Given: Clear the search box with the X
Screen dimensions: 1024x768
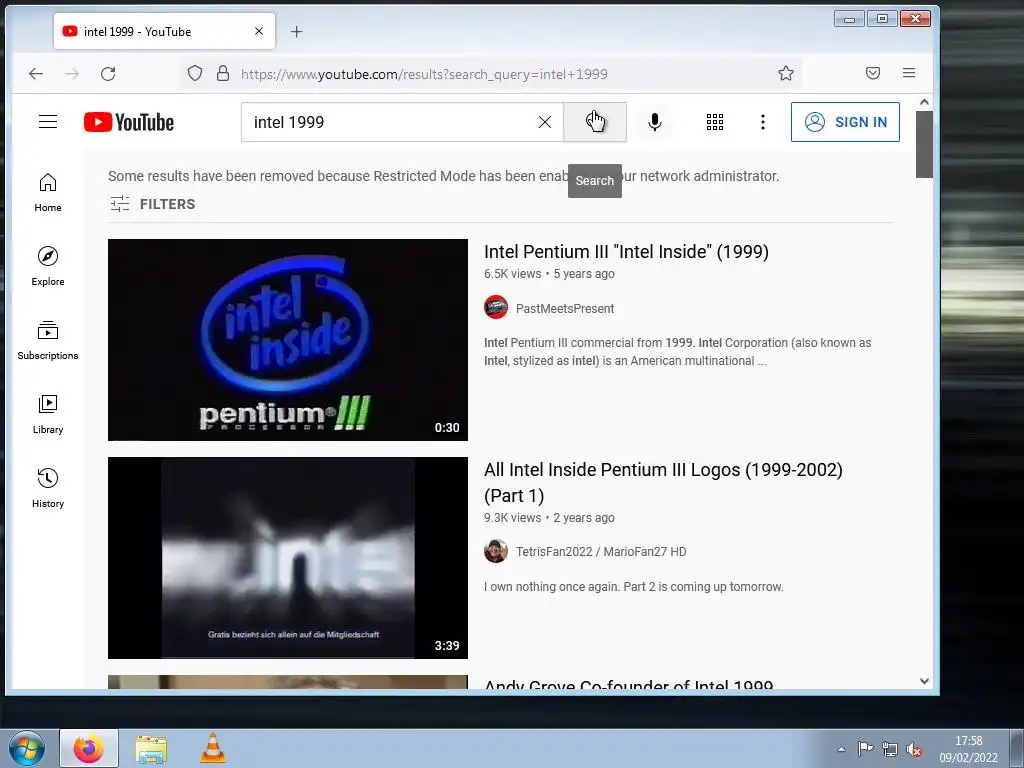Looking at the screenshot, I should [x=545, y=122].
